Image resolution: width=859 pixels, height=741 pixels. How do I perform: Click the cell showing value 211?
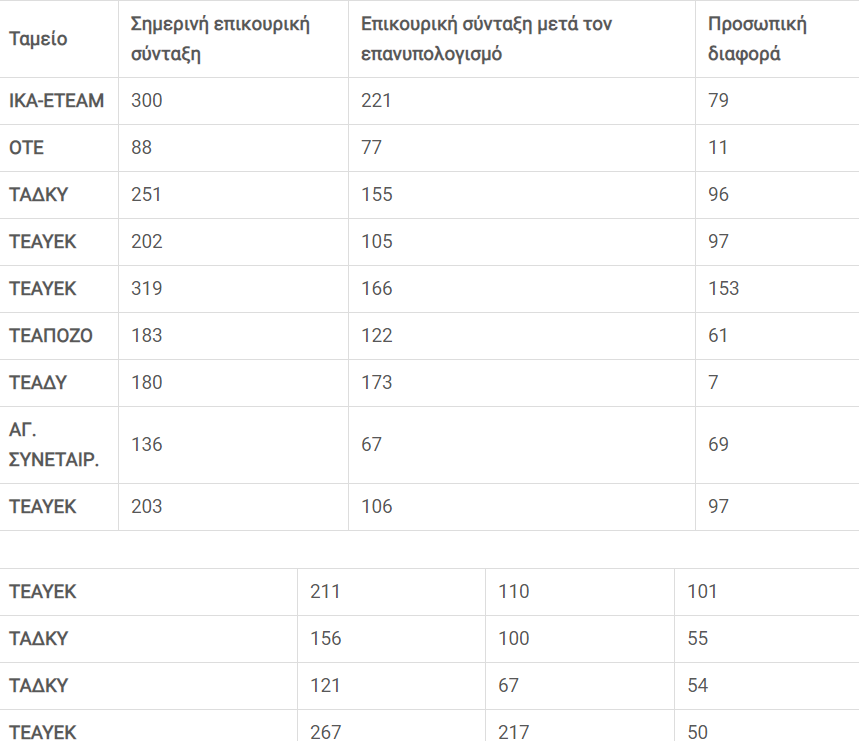coord(326,592)
